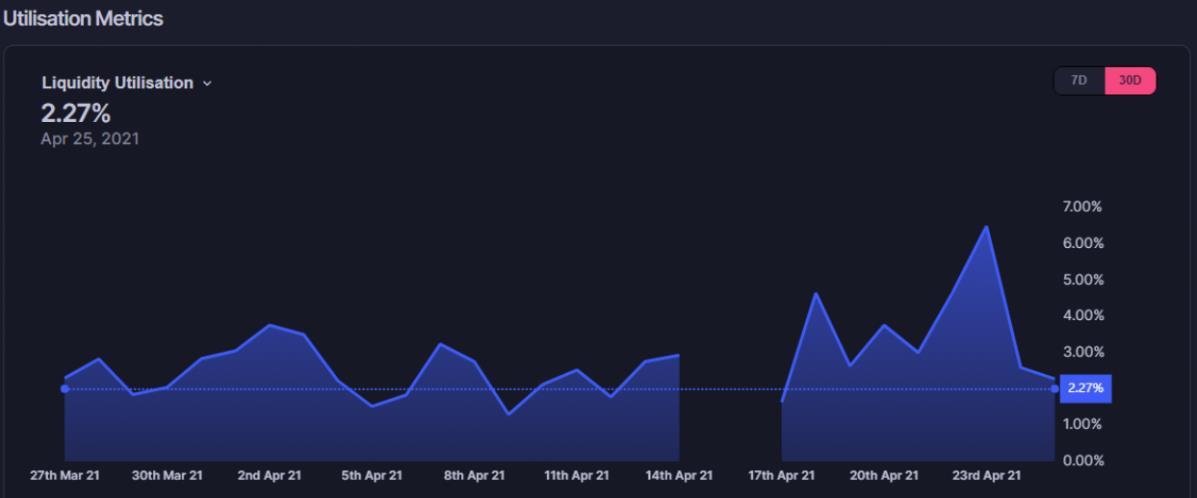The width and height of the screenshot is (1197, 498).
Task: Click the chevron beside Liquidity Utilisation
Action: click(x=207, y=83)
